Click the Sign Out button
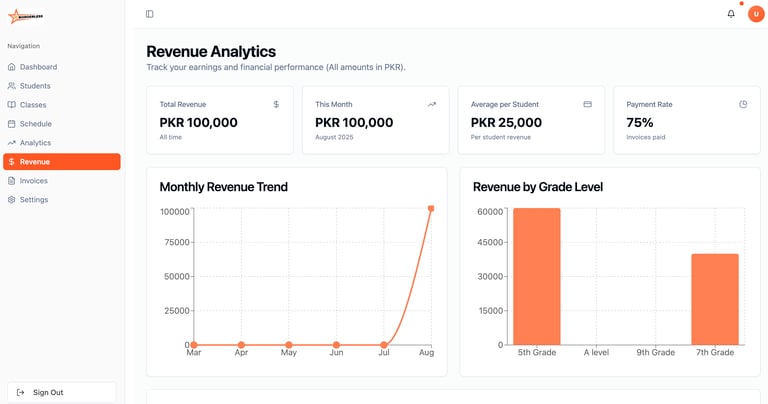The image size is (768, 404). (62, 392)
